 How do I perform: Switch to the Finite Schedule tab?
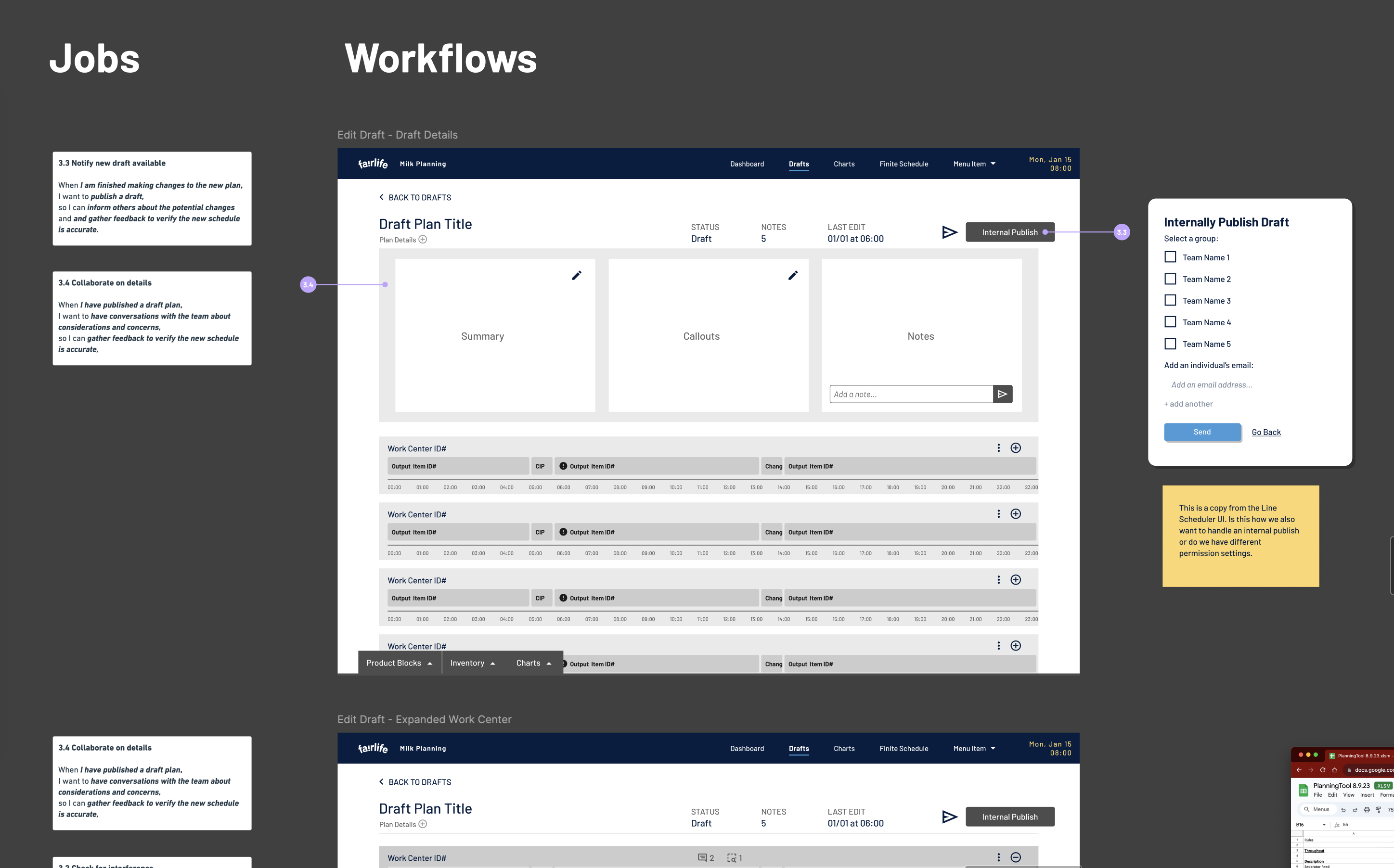904,164
